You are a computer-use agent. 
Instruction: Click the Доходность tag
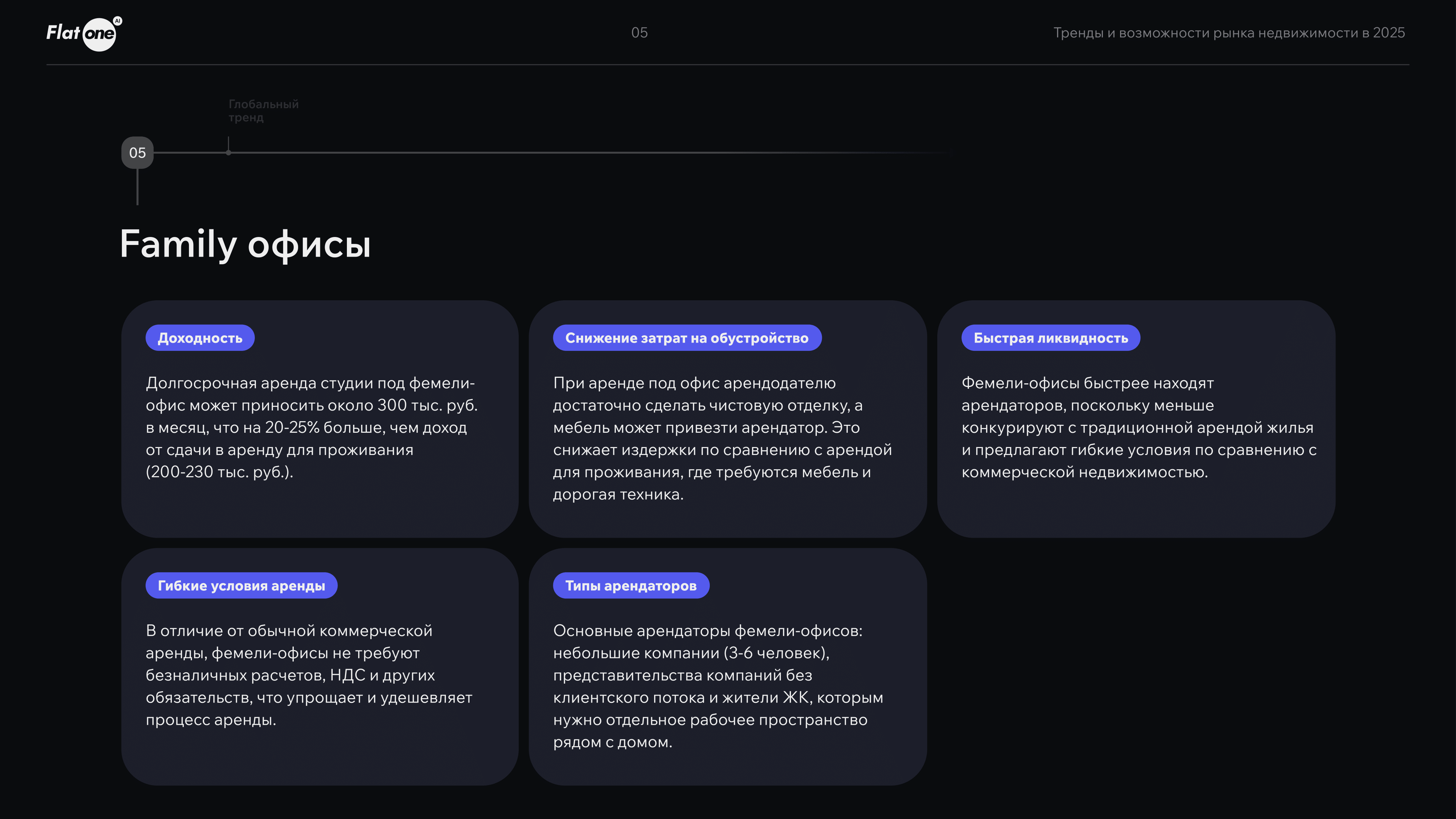199,337
